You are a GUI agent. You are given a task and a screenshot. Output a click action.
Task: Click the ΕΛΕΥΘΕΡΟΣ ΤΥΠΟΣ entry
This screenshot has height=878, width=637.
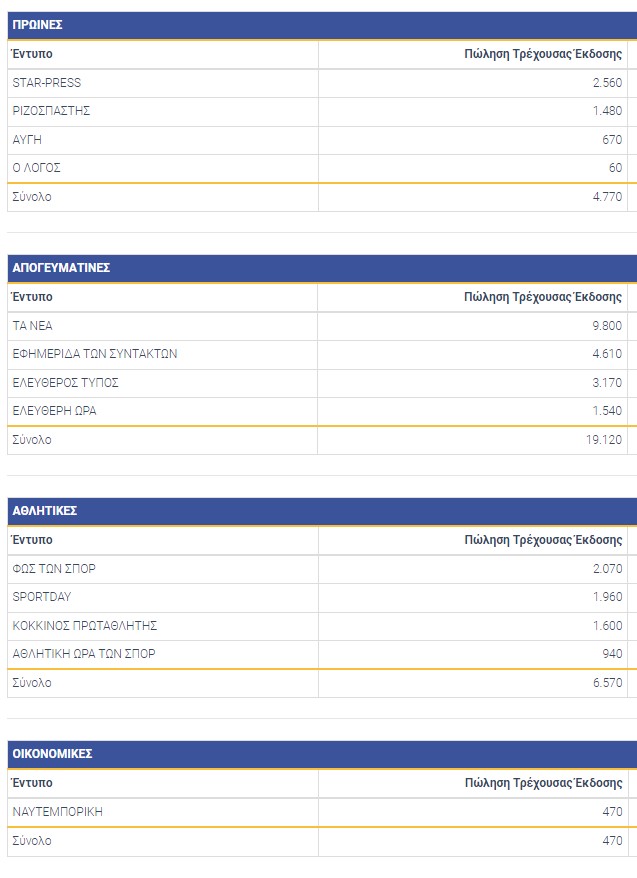(x=66, y=383)
